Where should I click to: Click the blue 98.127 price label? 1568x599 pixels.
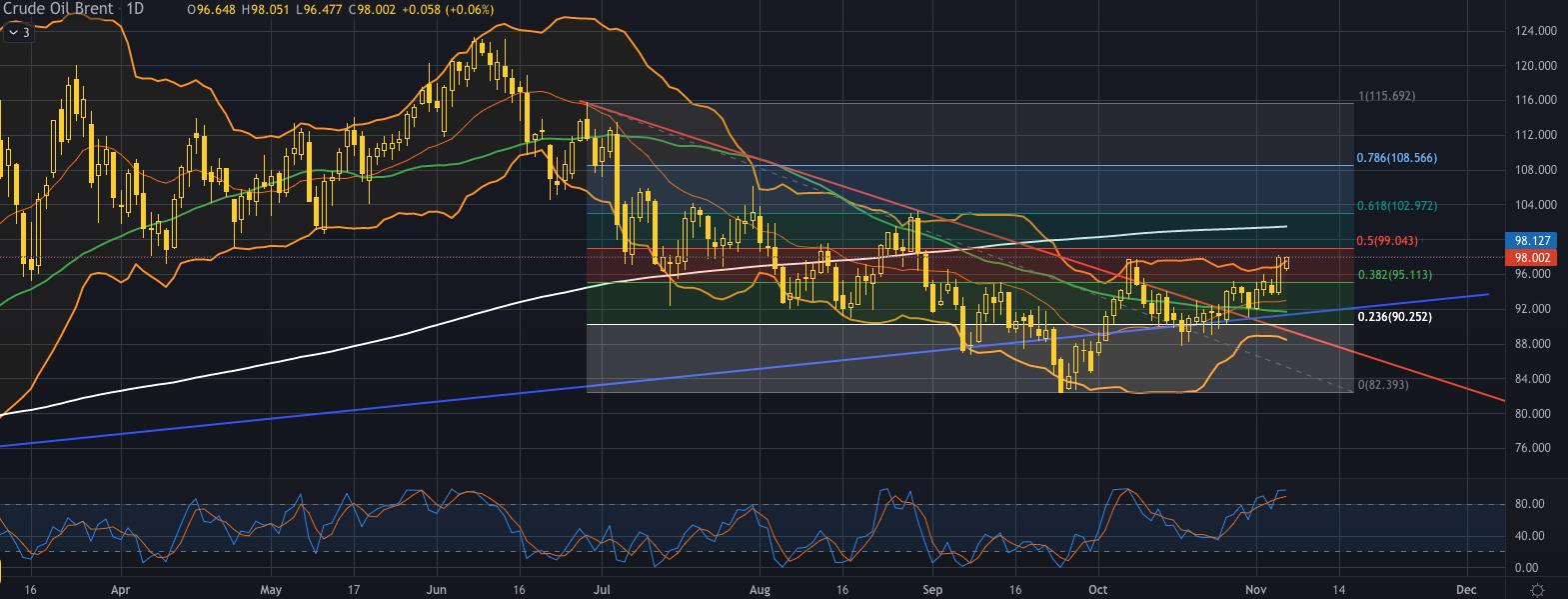[x=1532, y=241]
